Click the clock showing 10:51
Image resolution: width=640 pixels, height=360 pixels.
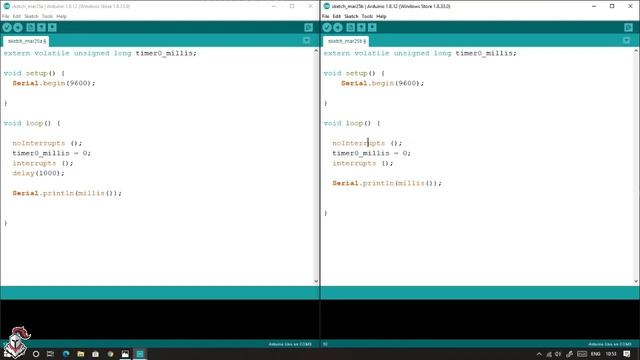click(611, 354)
